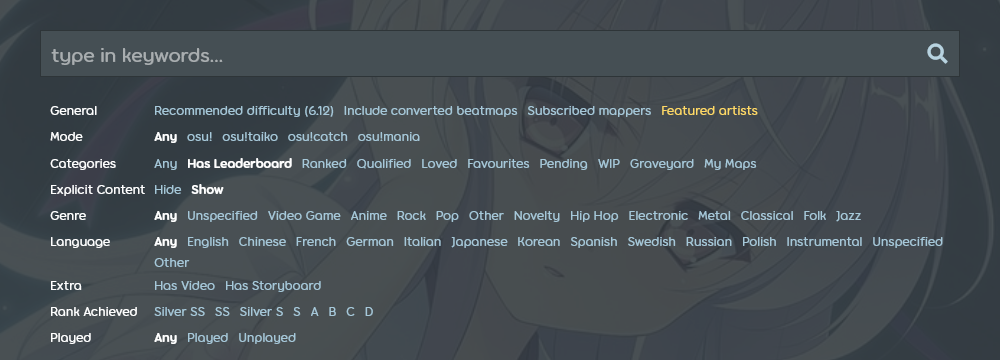The height and width of the screenshot is (360, 1000).
Task: Choose osu!mania game mode
Action: pos(388,137)
